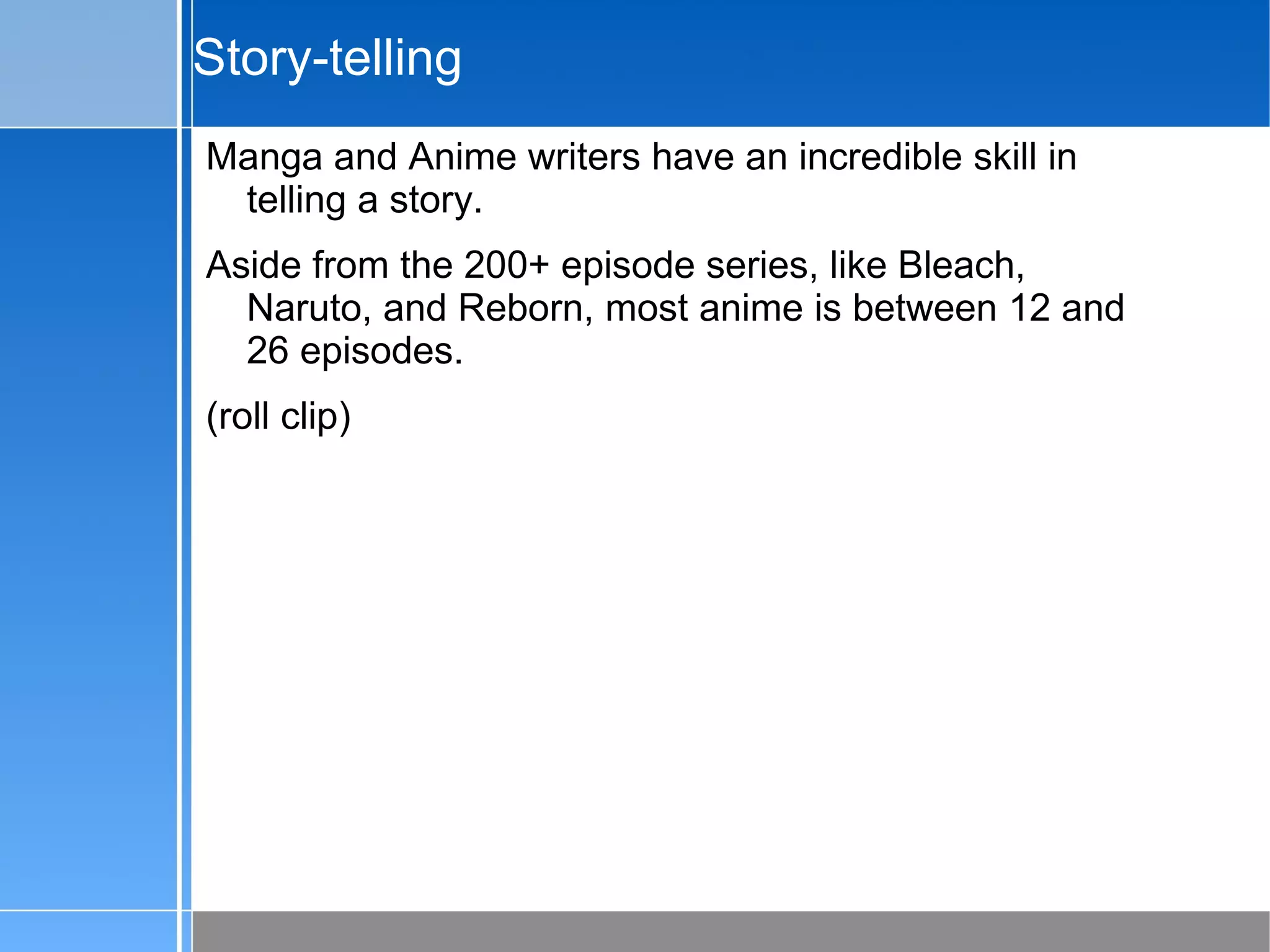
Task: Click the word "Reborn"
Action: click(x=520, y=308)
